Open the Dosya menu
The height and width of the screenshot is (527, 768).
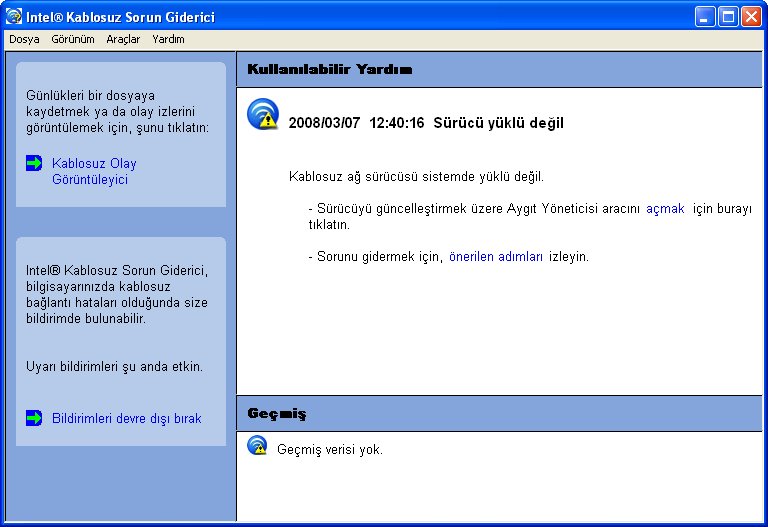click(24, 39)
